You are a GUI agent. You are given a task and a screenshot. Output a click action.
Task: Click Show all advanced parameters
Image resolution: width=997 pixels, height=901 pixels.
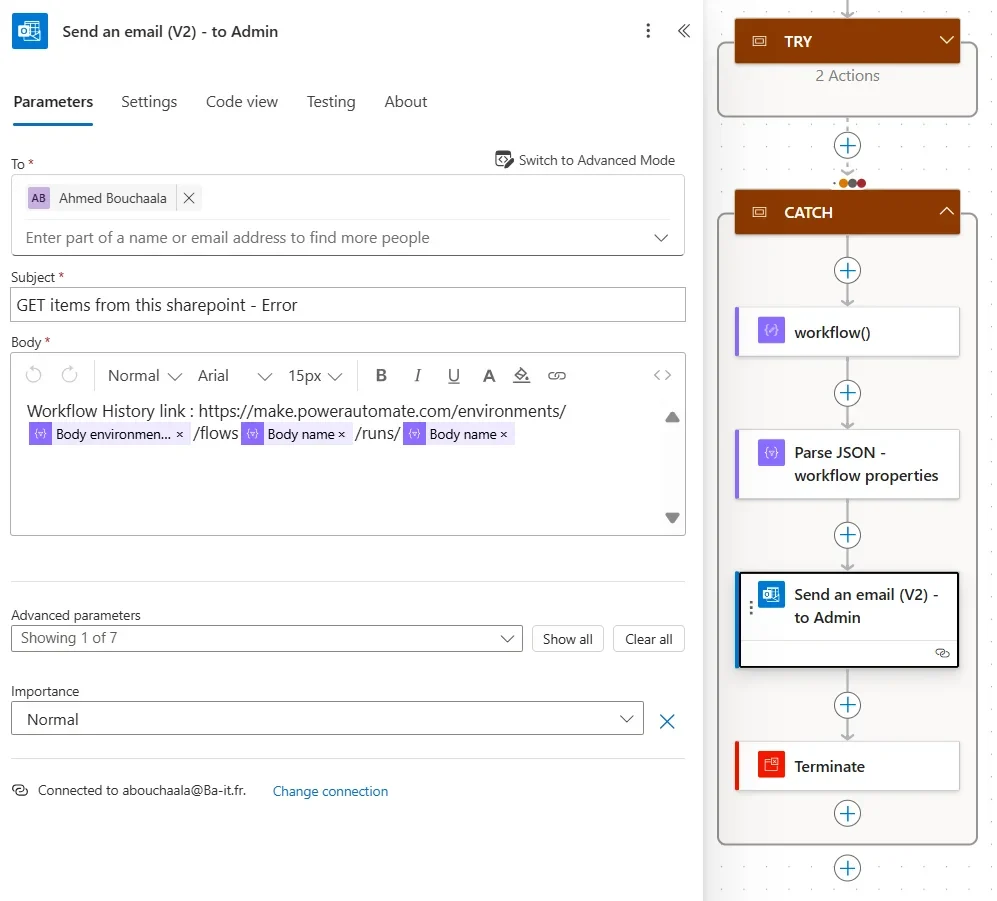click(x=568, y=639)
